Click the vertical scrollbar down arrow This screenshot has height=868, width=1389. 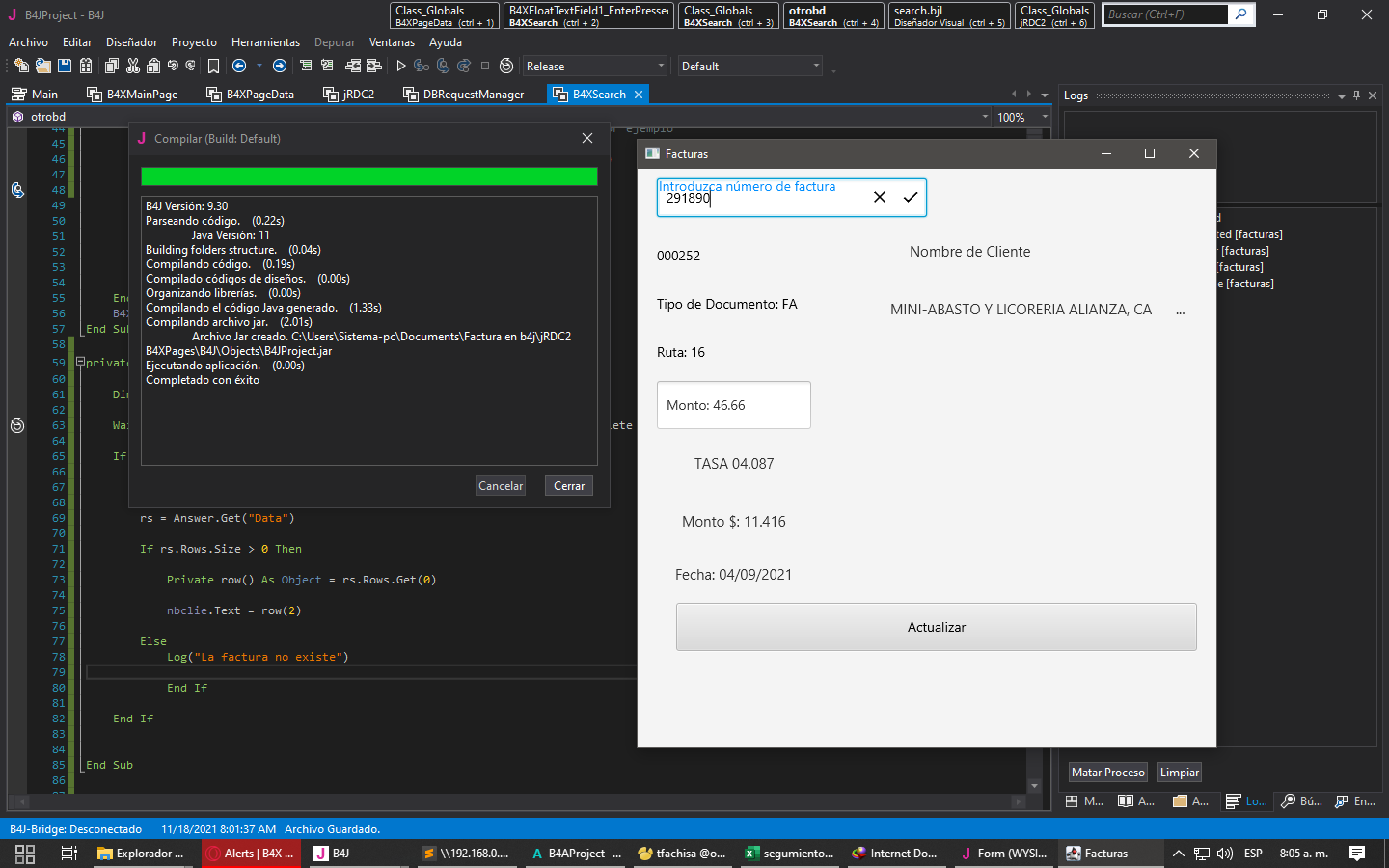tap(1034, 786)
